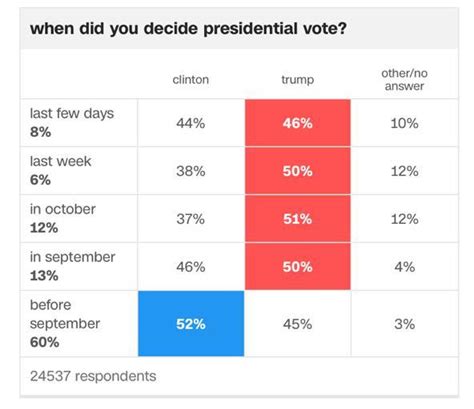
Task: Click the red Trump 51% October cell
Action: click(x=298, y=219)
